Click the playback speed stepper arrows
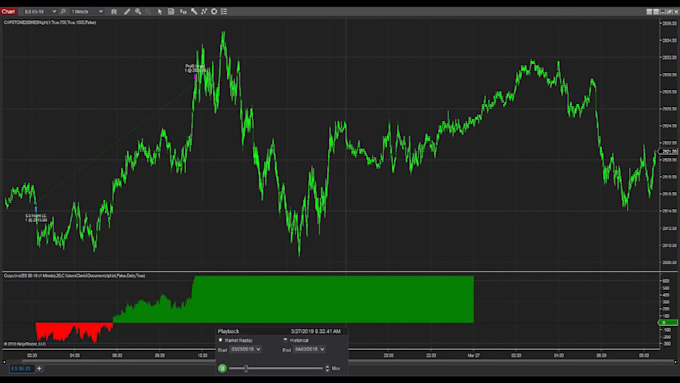 327,368
